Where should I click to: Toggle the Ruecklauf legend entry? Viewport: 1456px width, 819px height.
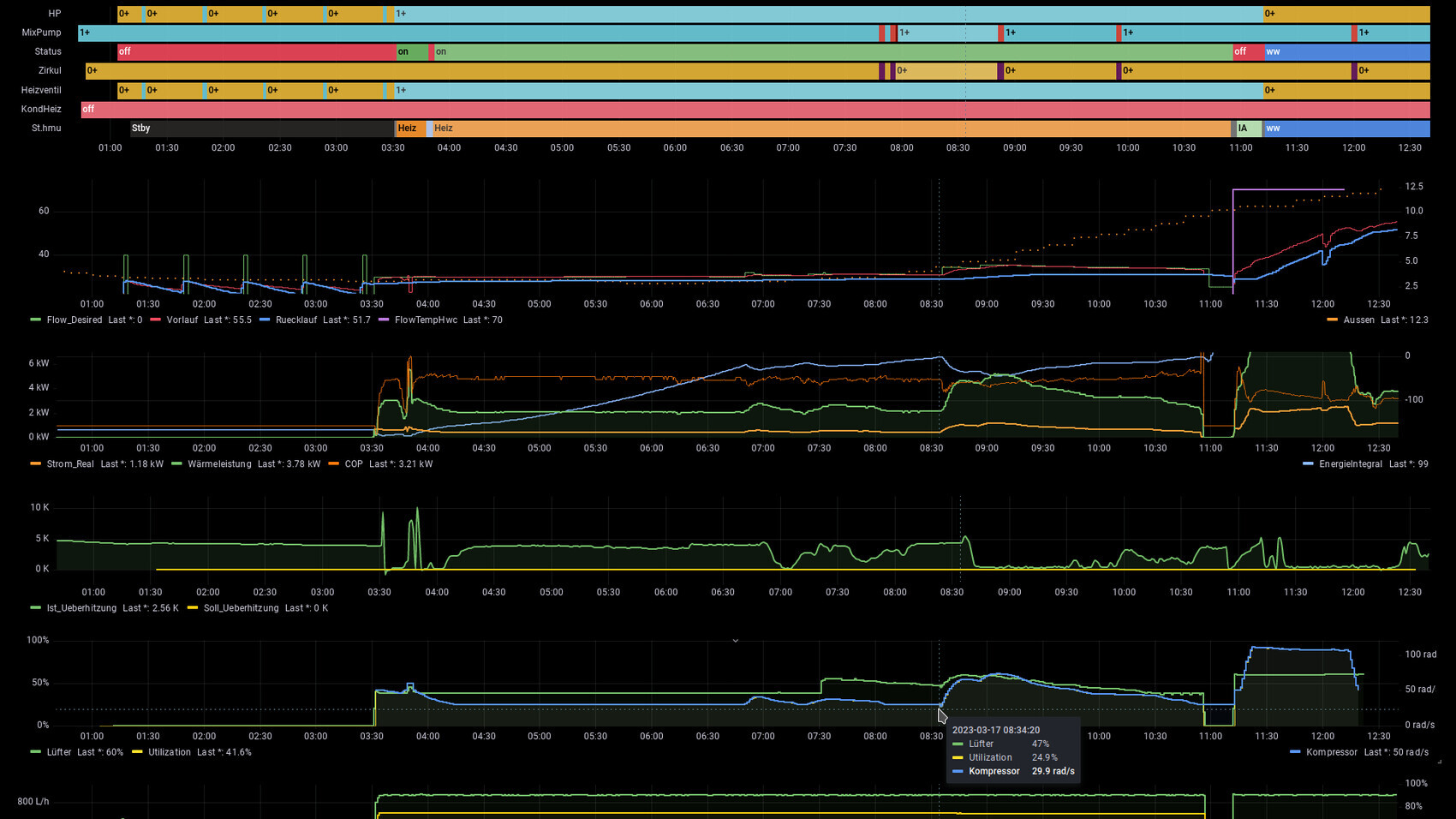pyautogui.click(x=291, y=320)
